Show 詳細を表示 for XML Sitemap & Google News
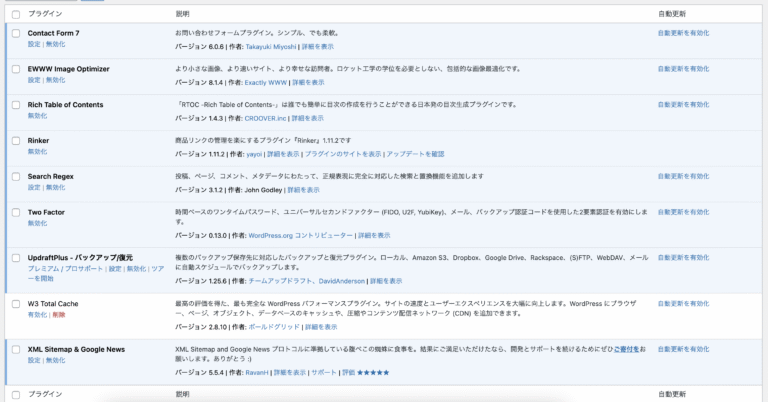 tap(289, 373)
